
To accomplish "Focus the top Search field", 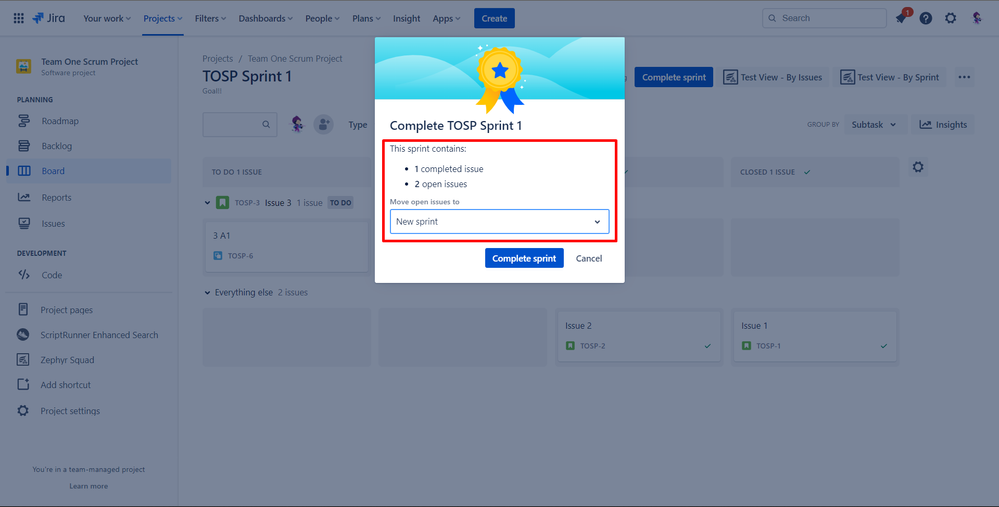I will (824, 18).
